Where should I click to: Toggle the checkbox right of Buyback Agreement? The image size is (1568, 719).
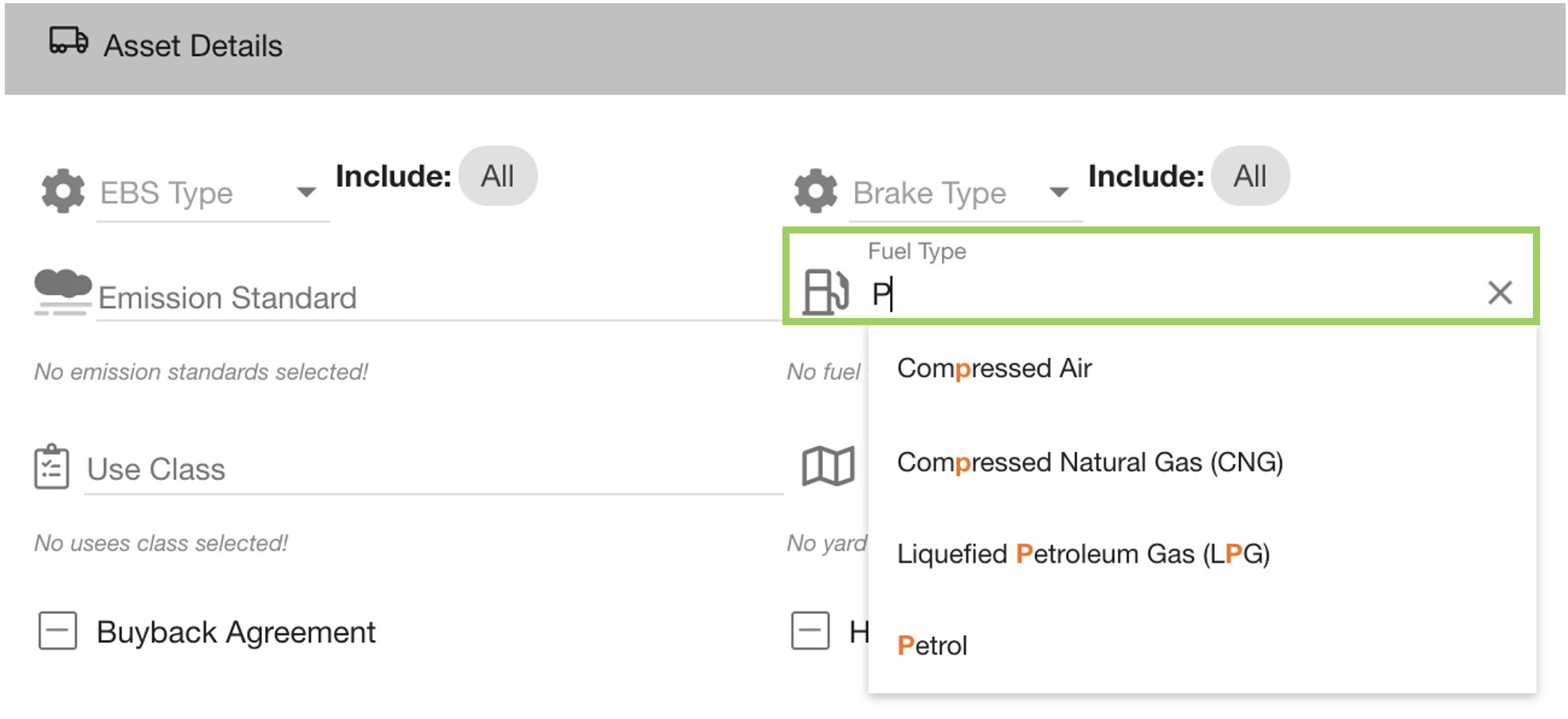pyautogui.click(x=810, y=631)
